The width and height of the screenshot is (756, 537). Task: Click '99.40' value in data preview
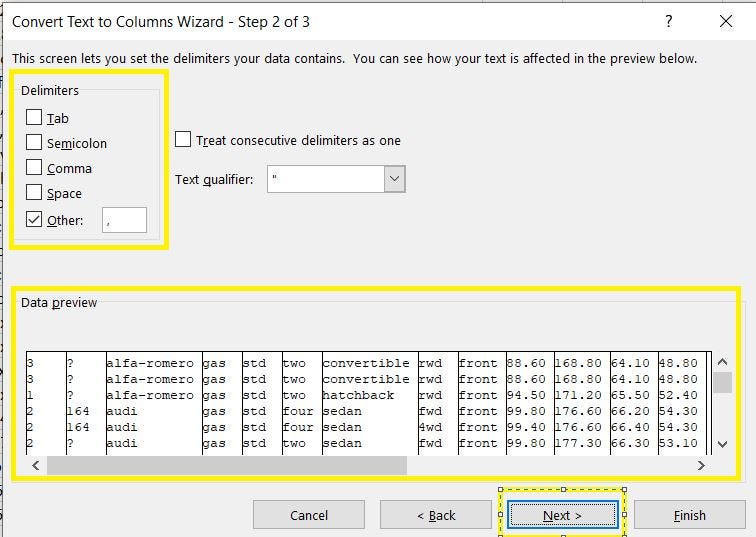click(526, 427)
